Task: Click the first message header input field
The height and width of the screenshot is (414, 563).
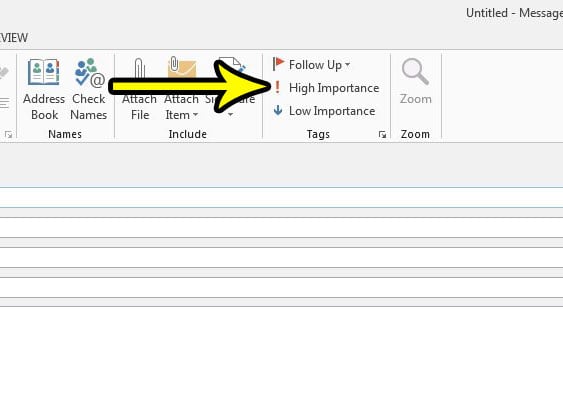Action: [x=282, y=197]
